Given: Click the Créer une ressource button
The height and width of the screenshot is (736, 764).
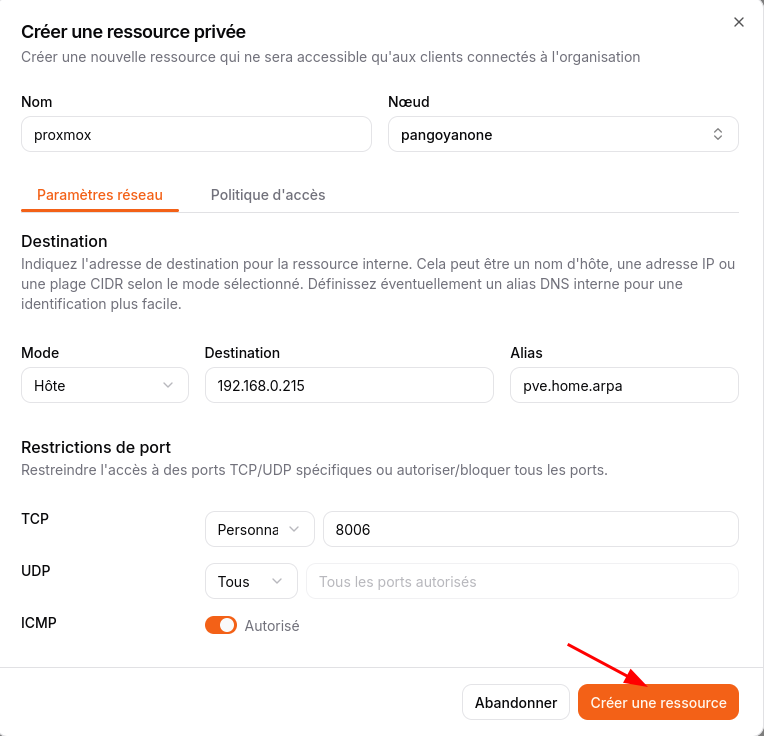Looking at the screenshot, I should 658,702.
